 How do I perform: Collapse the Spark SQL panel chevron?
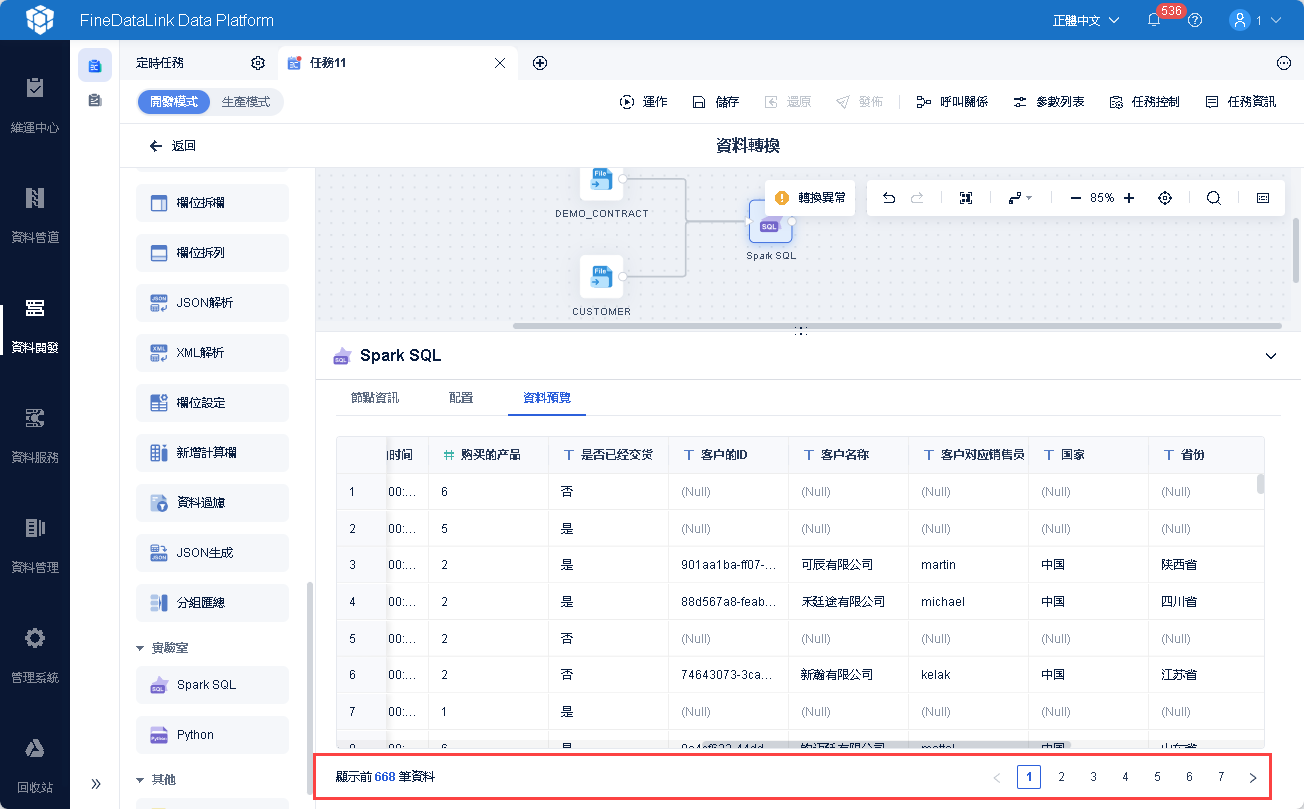1271,356
